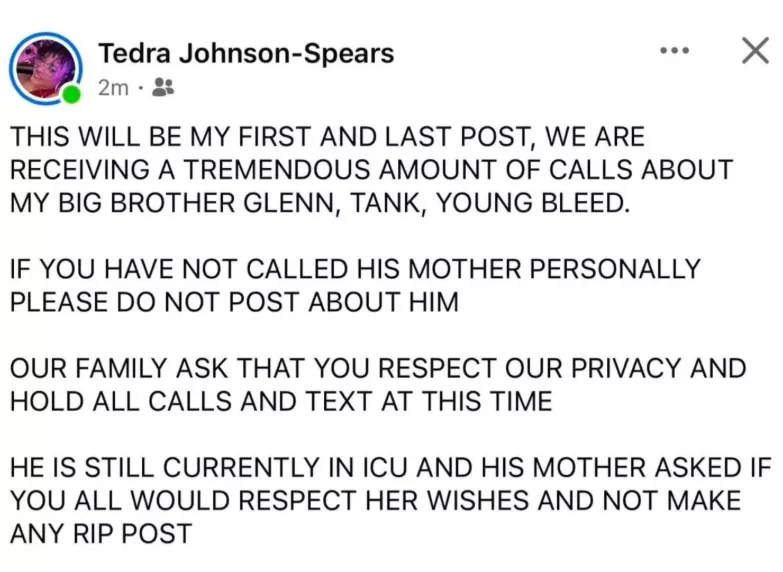Screen dimensions: 783x572
Task: Close the post with the X icon
Action: (x=754, y=50)
